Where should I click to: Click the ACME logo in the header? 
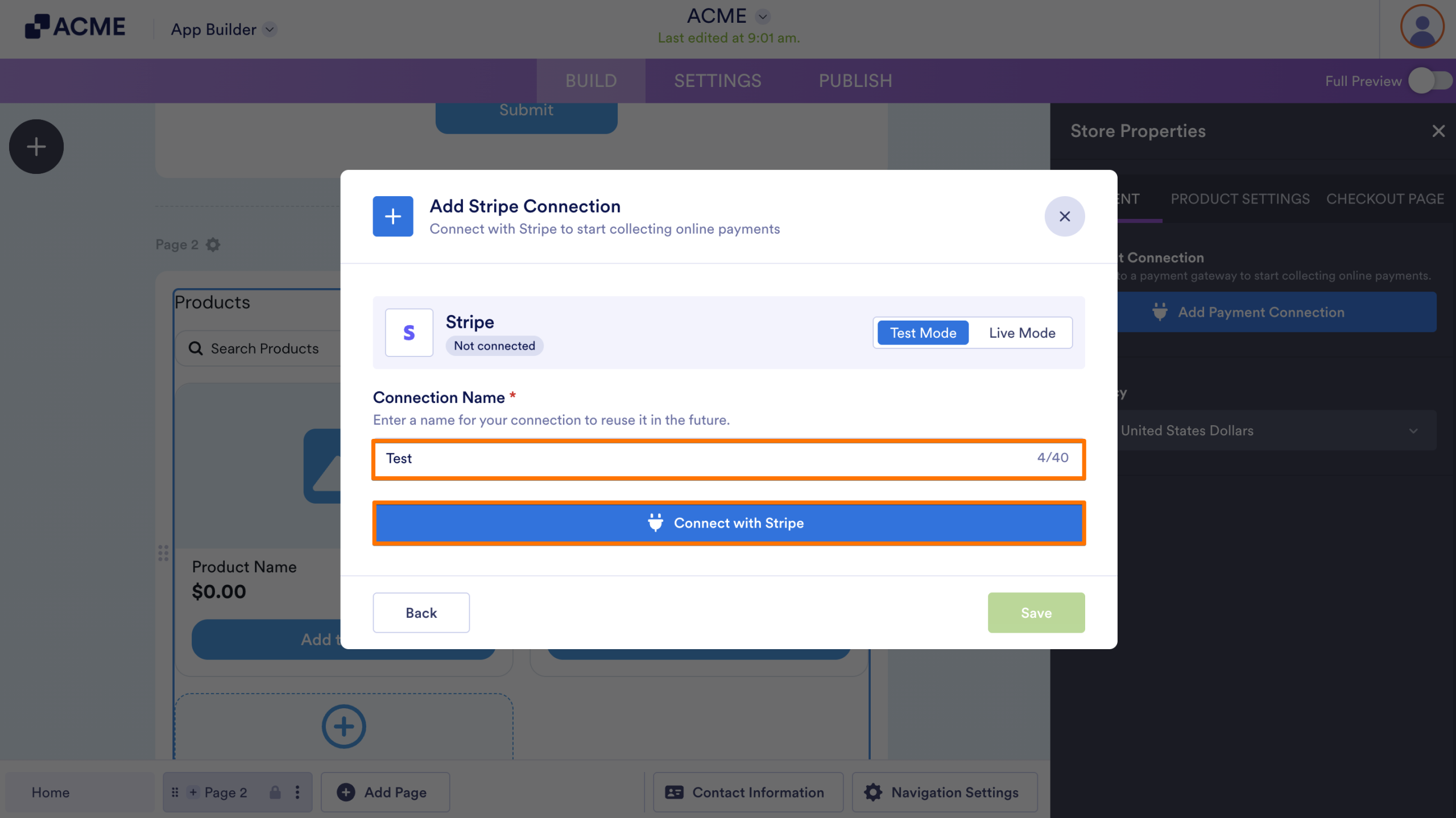(x=75, y=27)
